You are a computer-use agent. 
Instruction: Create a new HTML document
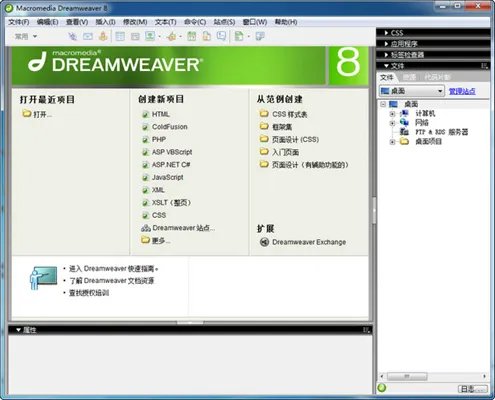point(156,114)
